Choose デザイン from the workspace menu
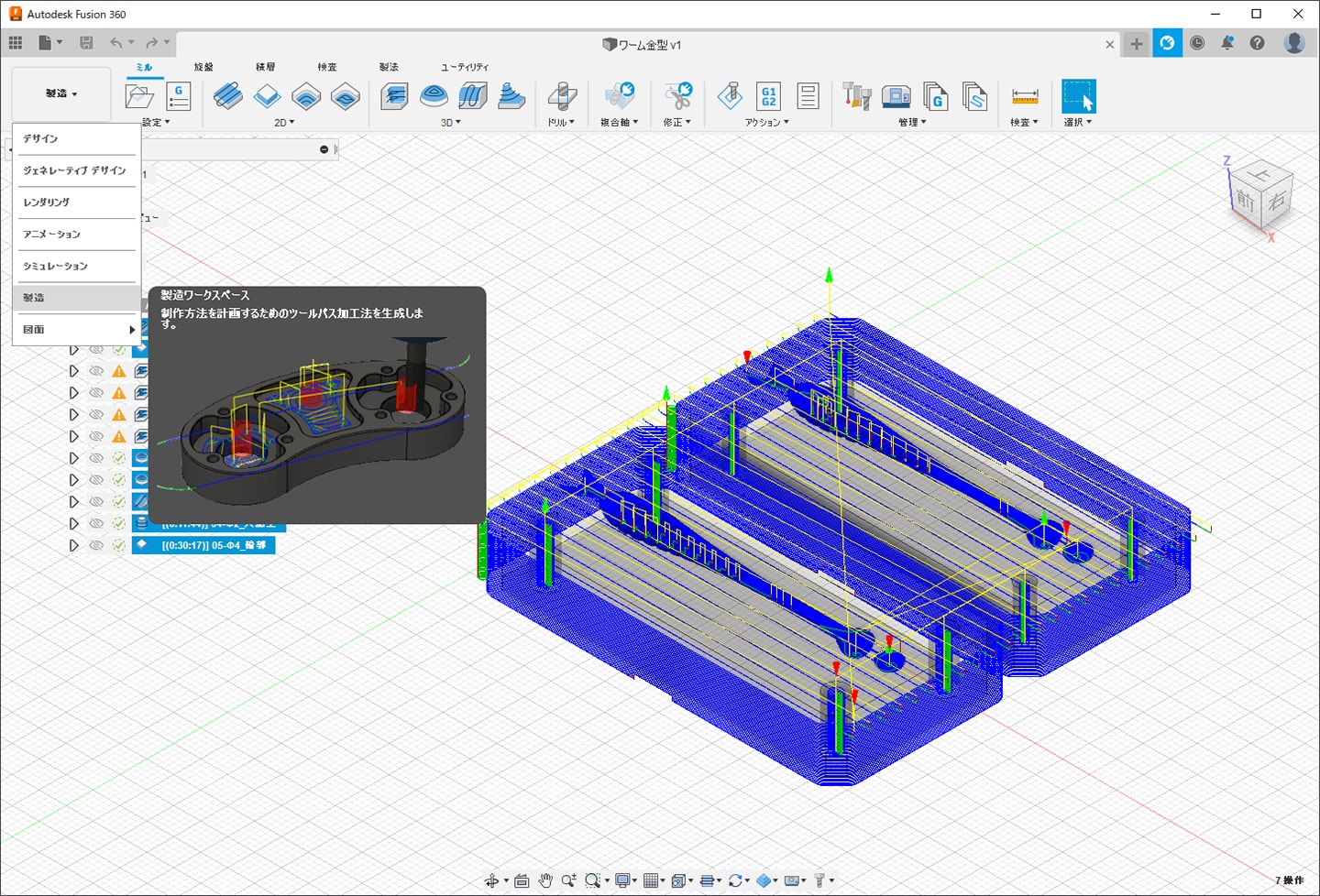This screenshot has width=1320, height=896. 41,138
